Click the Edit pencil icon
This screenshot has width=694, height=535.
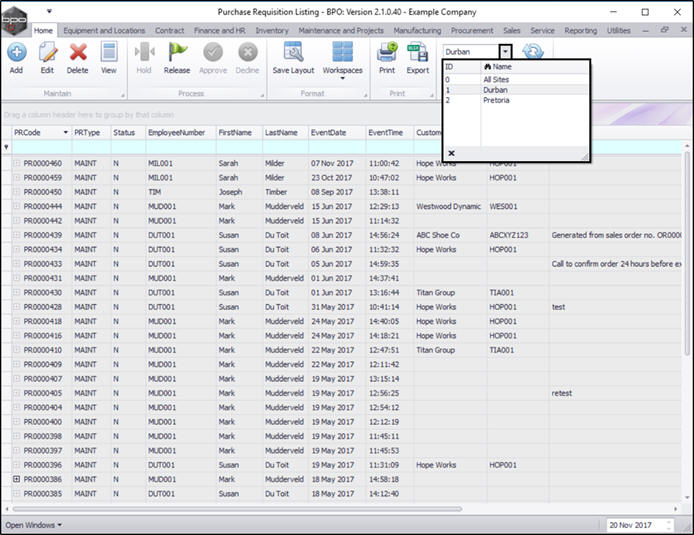47,52
